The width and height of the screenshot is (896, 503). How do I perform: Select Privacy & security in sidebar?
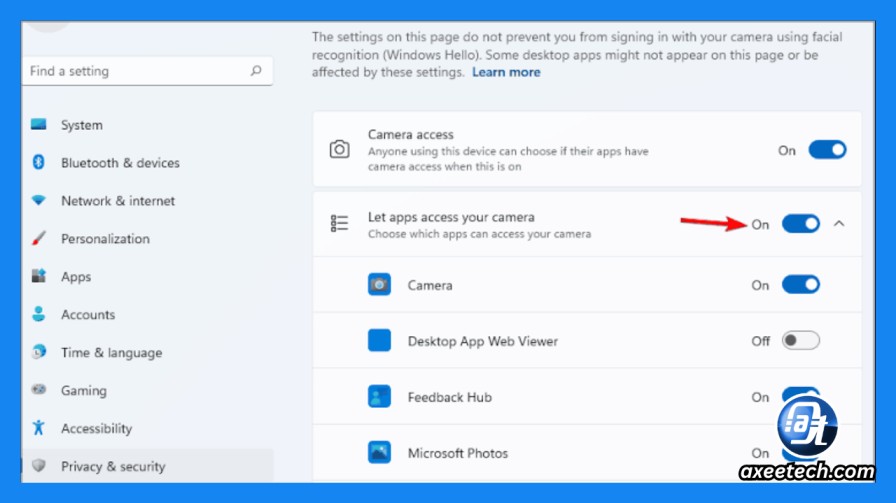pyautogui.click(x=148, y=466)
